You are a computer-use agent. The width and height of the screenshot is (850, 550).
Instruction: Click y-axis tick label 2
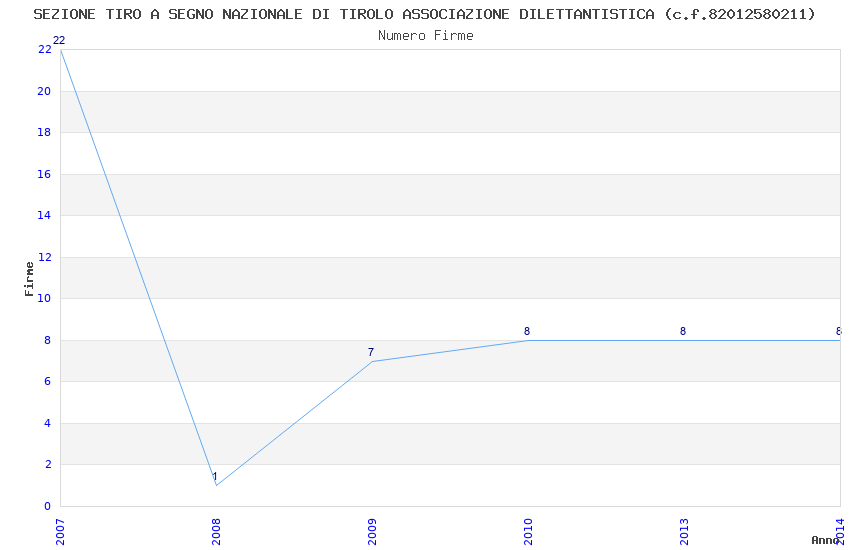tap(48, 464)
